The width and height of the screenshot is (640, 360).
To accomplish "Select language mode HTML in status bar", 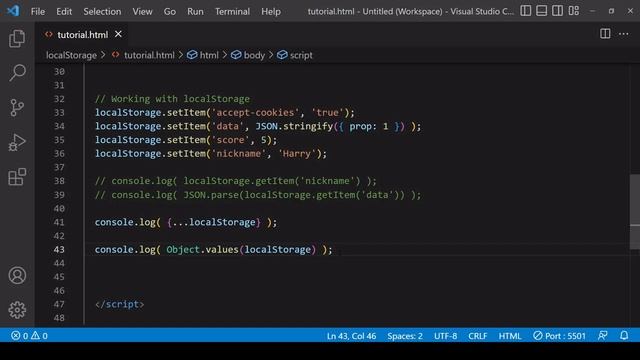I will point(510,336).
